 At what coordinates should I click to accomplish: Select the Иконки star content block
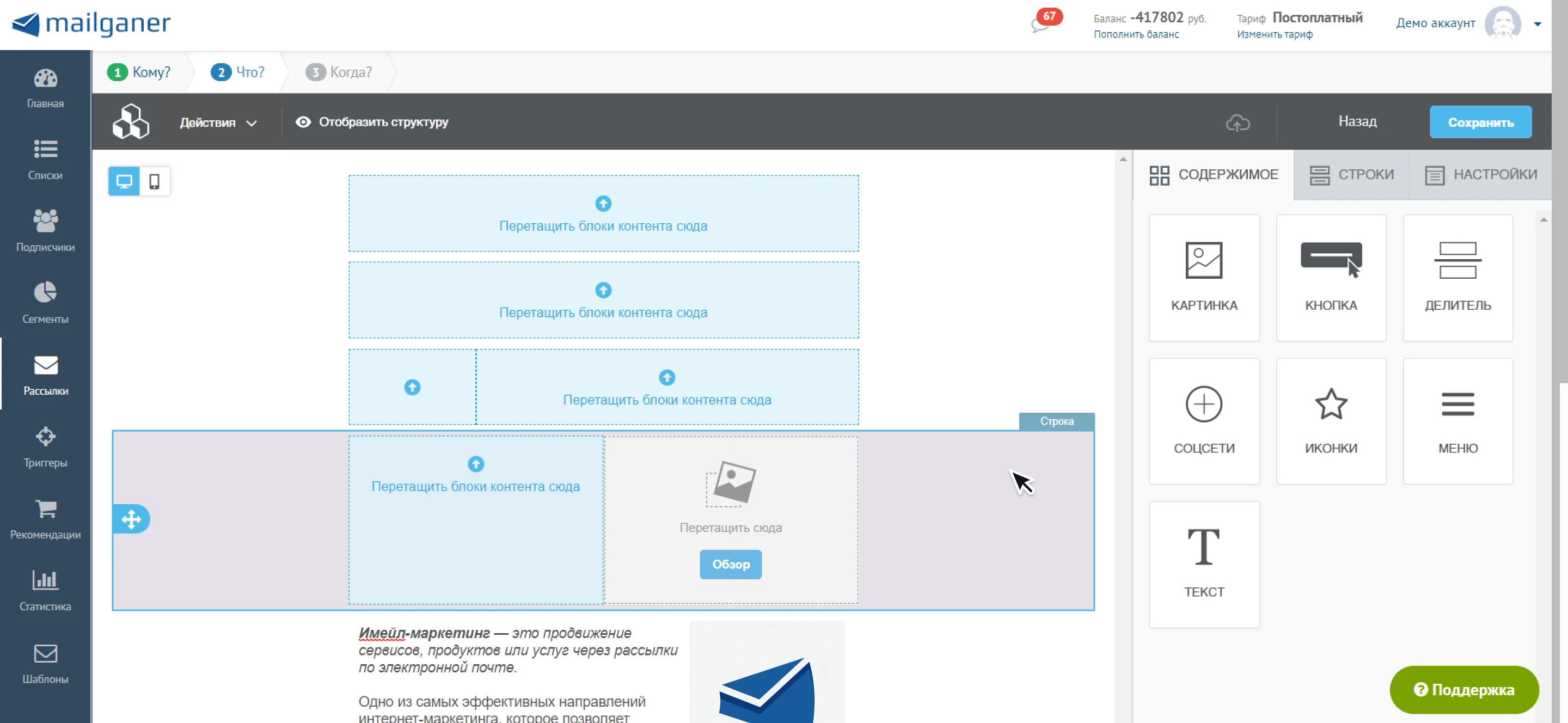(1331, 421)
